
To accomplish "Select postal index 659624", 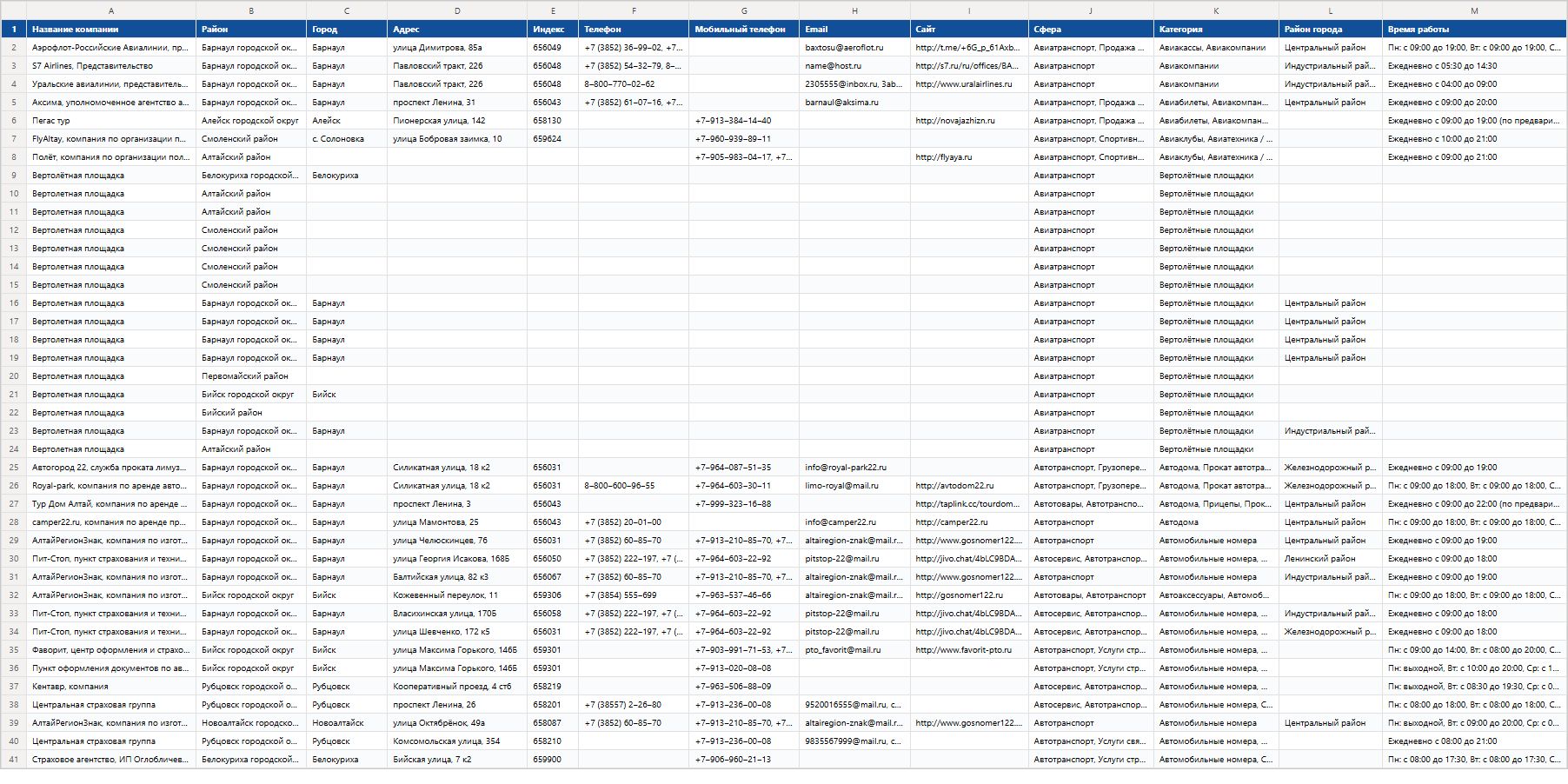I will [553, 139].
